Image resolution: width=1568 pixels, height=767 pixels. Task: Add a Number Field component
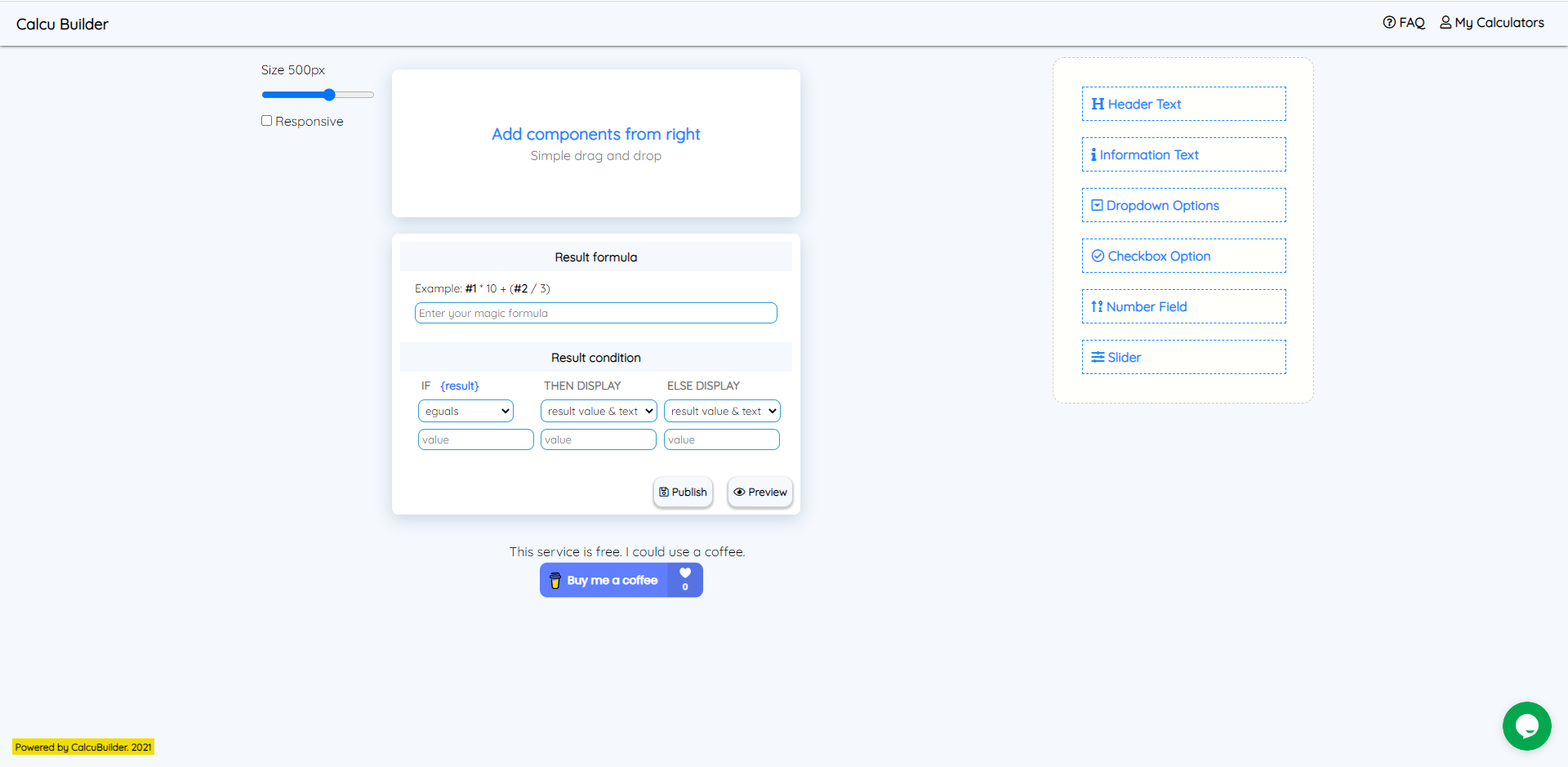point(1183,306)
